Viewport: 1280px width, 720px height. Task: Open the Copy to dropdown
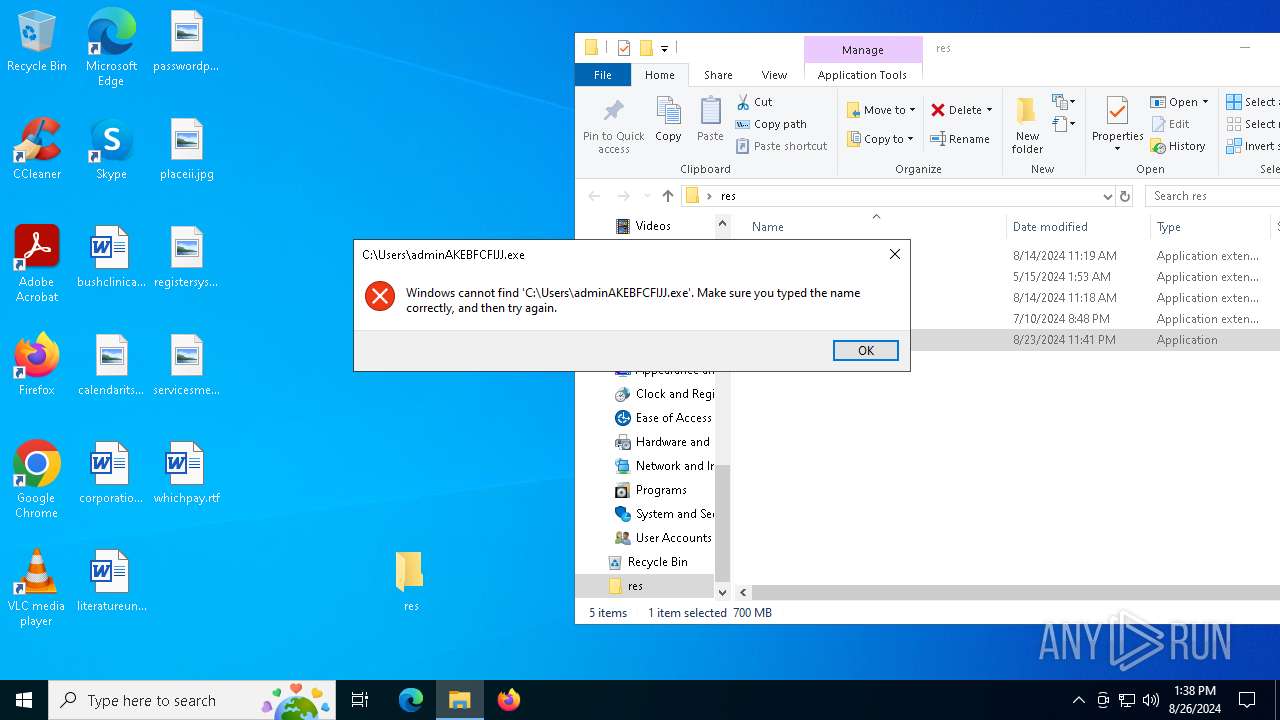click(x=880, y=139)
